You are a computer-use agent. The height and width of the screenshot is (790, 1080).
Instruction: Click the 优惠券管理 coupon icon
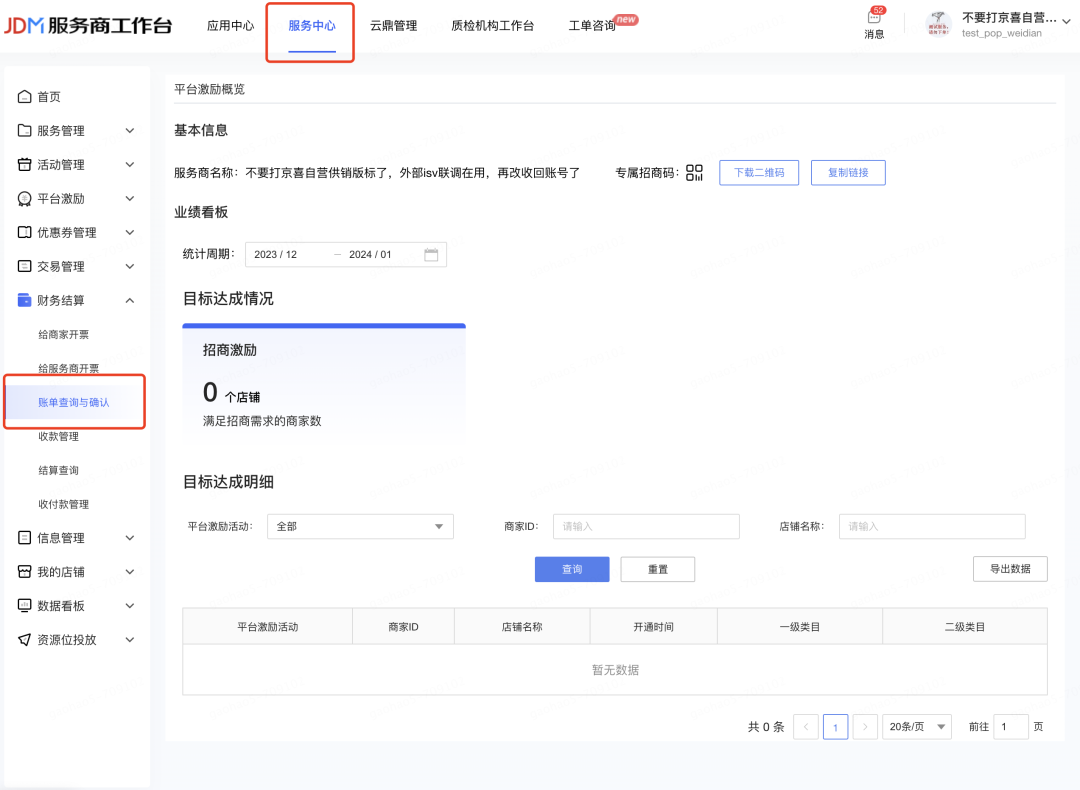(25, 233)
